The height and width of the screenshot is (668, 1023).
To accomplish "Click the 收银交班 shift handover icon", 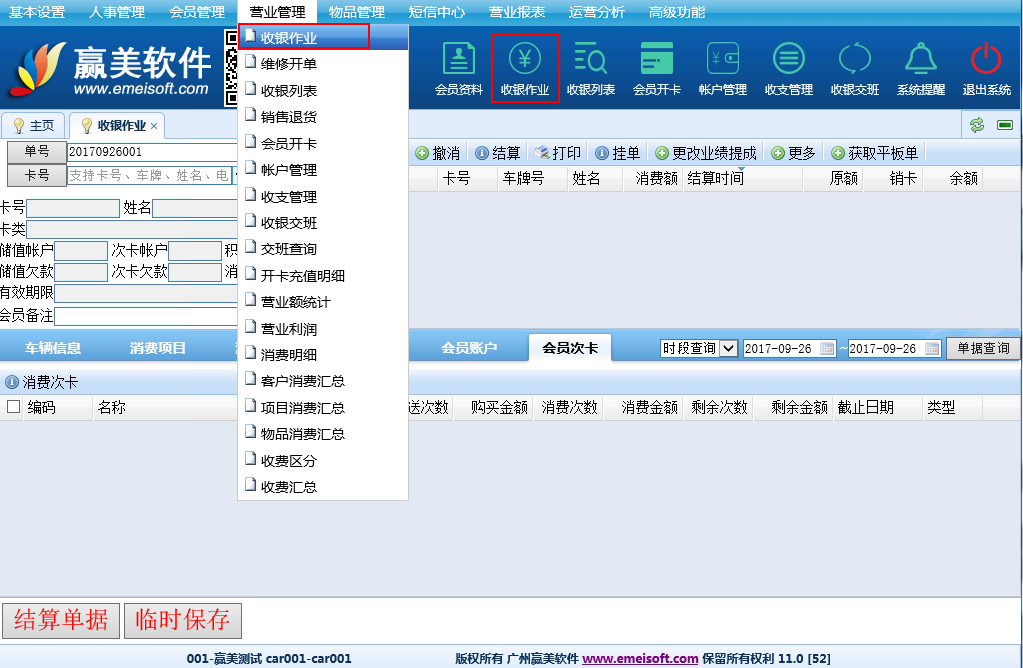I will click(854, 68).
